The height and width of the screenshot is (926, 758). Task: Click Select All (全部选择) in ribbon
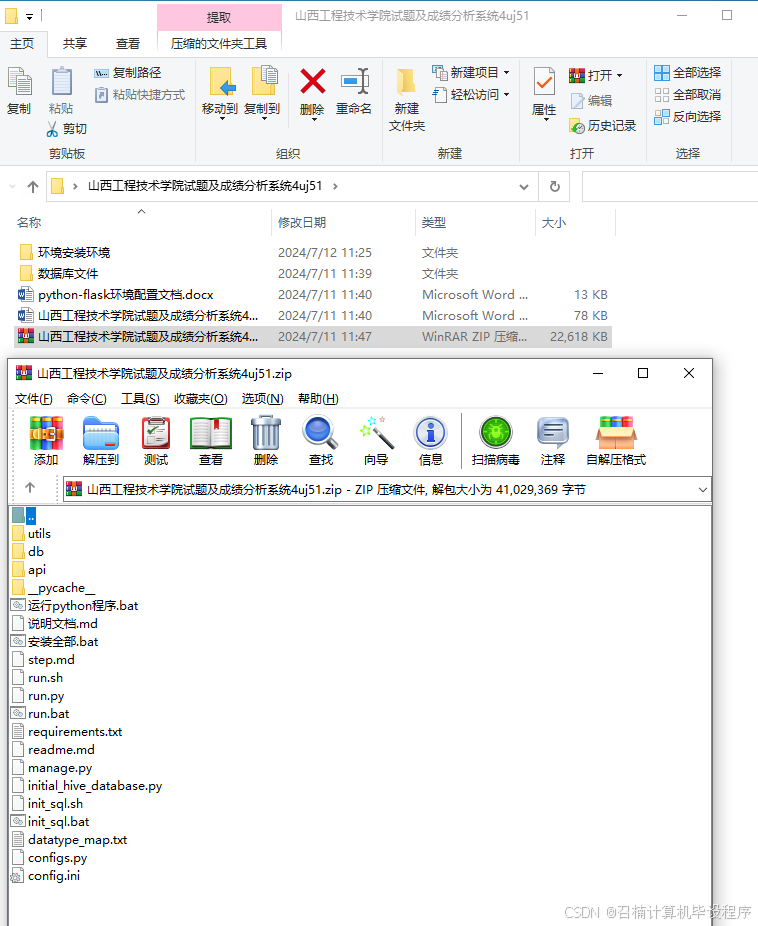(688, 73)
